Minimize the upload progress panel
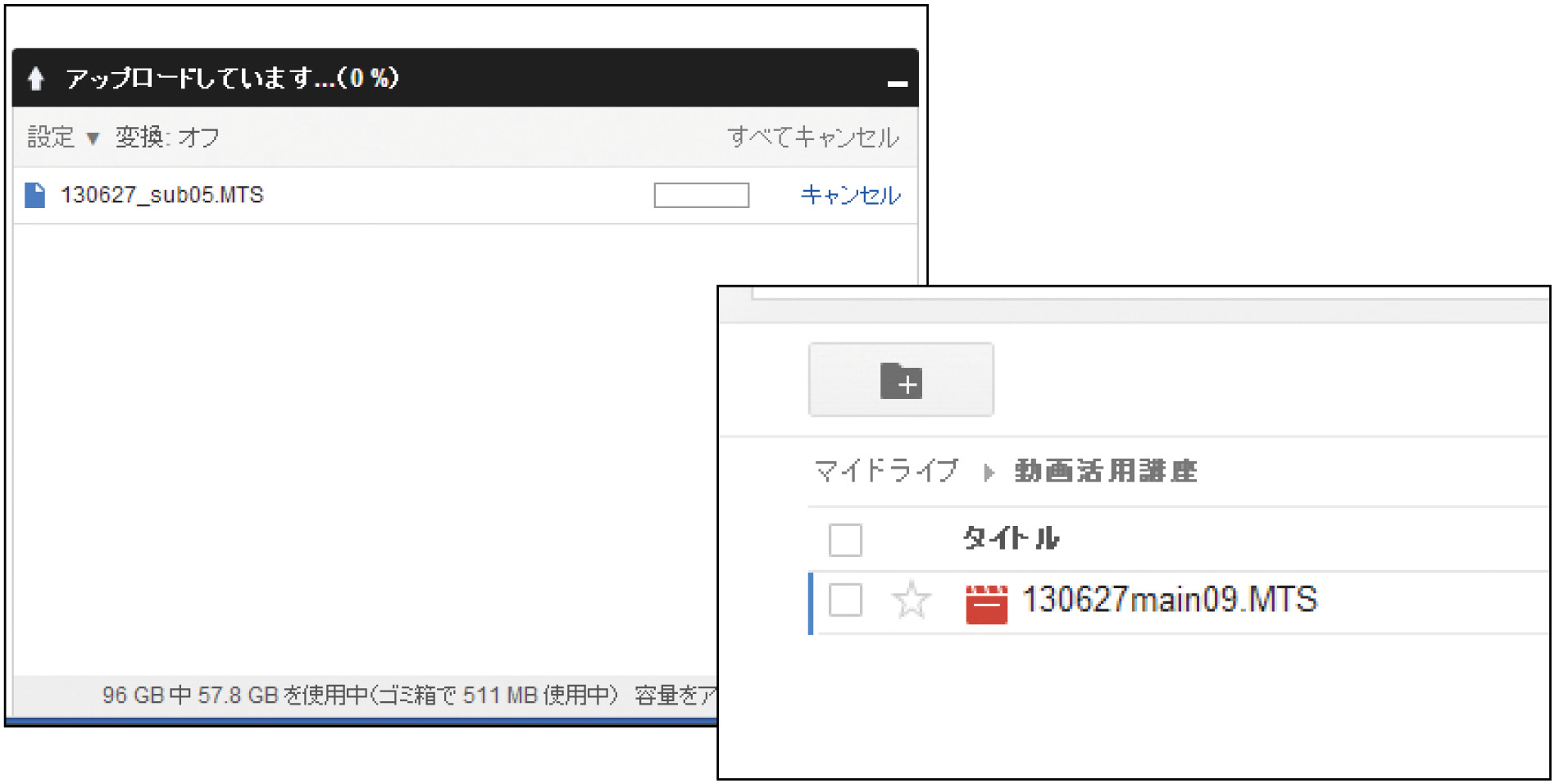Screen dimensions: 1555x784 898,83
